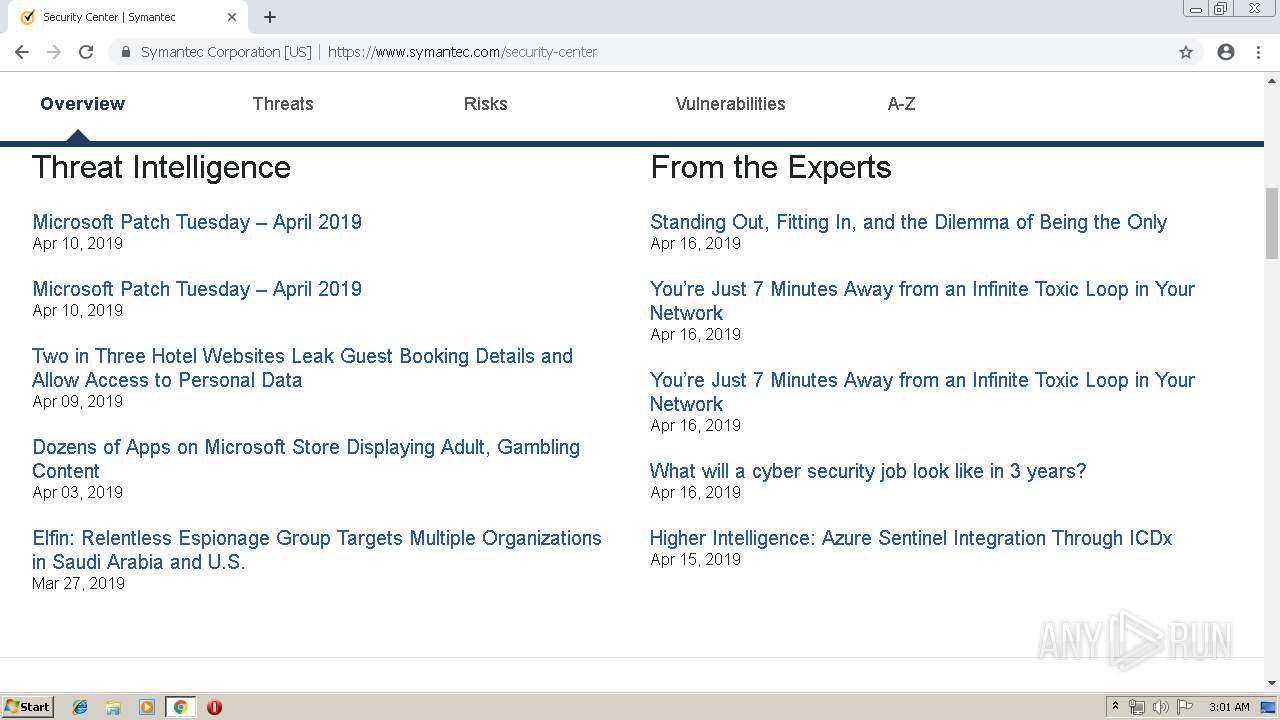The image size is (1280, 720).
Task: Click Show Desktop button at taskbar end
Action: [x=1269, y=707]
